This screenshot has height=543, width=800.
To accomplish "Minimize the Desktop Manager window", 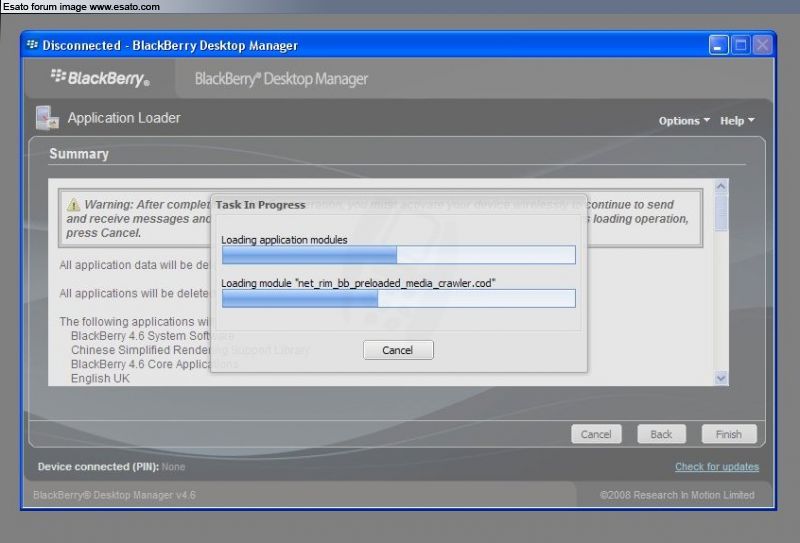I will point(718,45).
